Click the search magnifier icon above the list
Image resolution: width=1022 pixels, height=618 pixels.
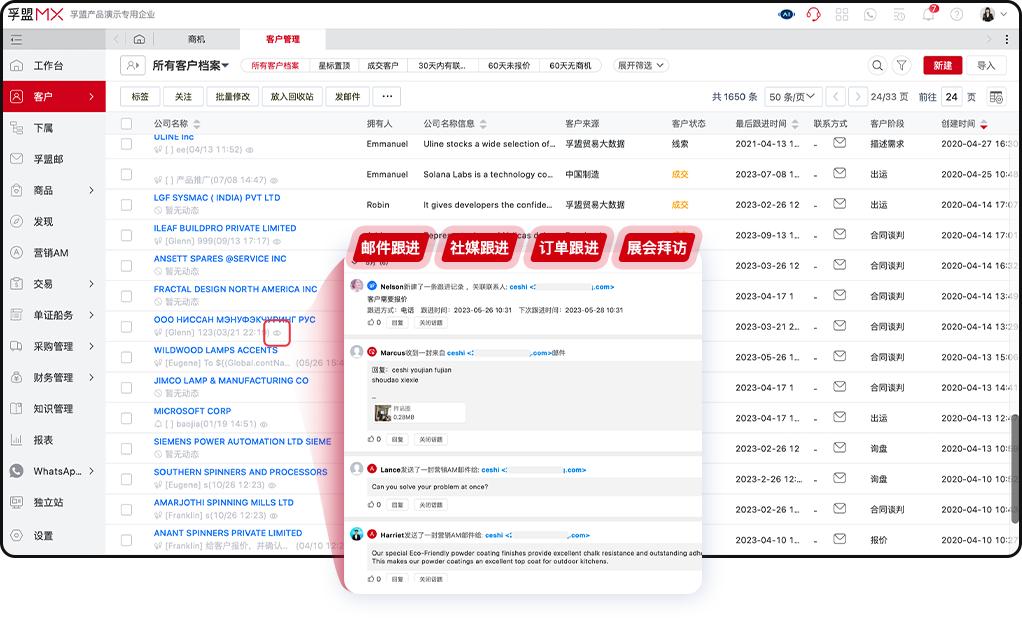878,64
